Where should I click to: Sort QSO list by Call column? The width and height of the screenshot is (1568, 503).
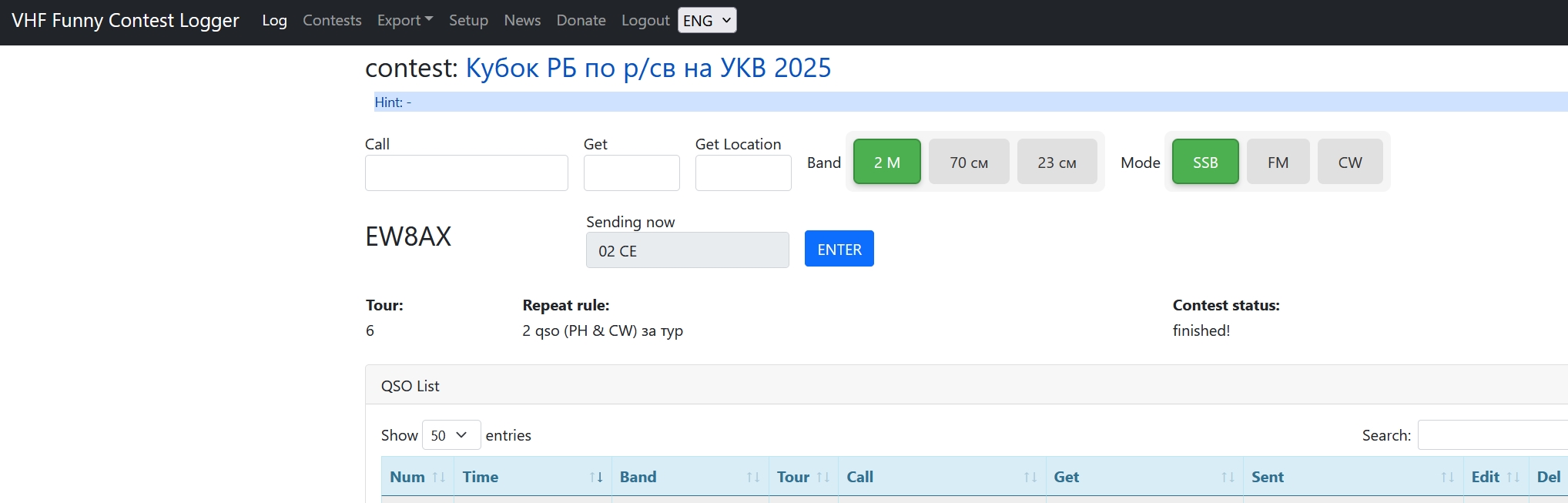(940, 477)
